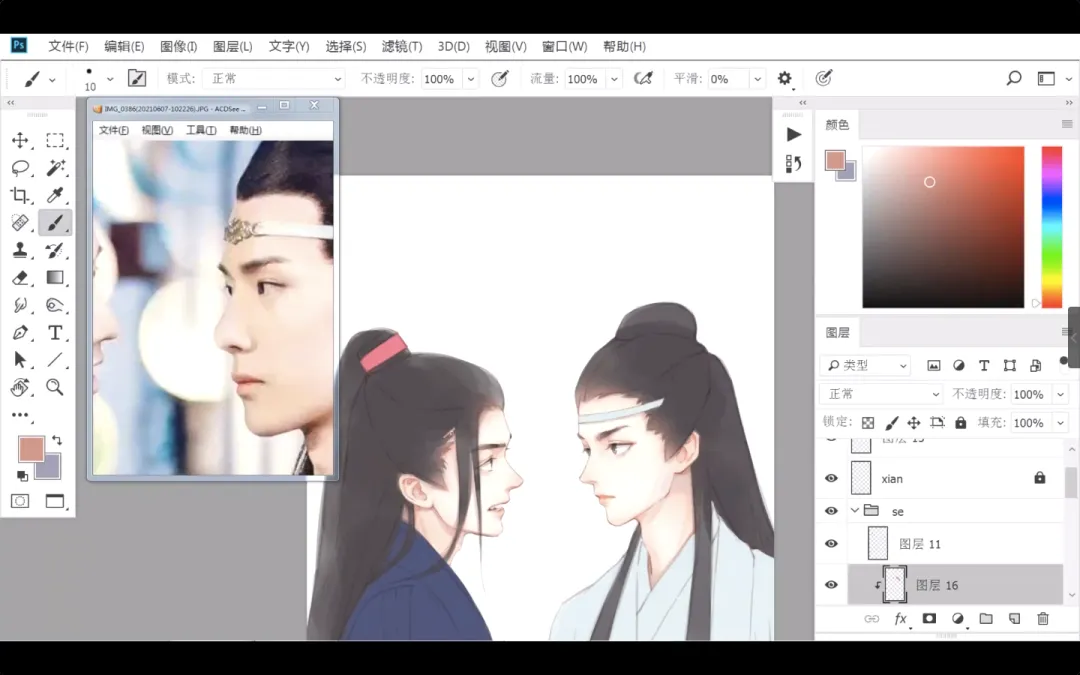
Task: Select the xian layer thumbnail
Action: click(x=861, y=478)
